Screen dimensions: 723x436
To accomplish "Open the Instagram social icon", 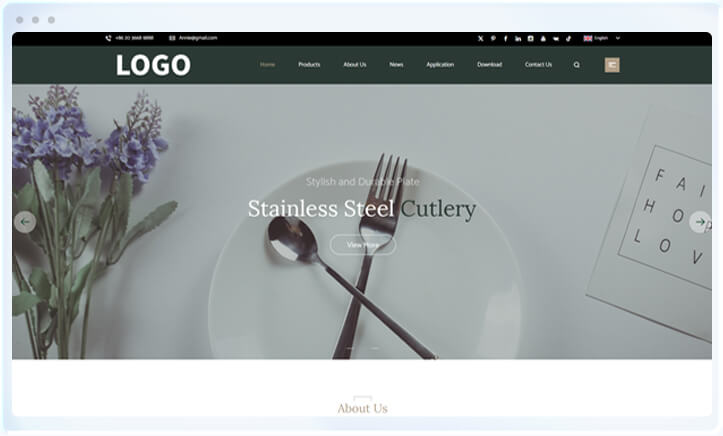I will click(530, 39).
